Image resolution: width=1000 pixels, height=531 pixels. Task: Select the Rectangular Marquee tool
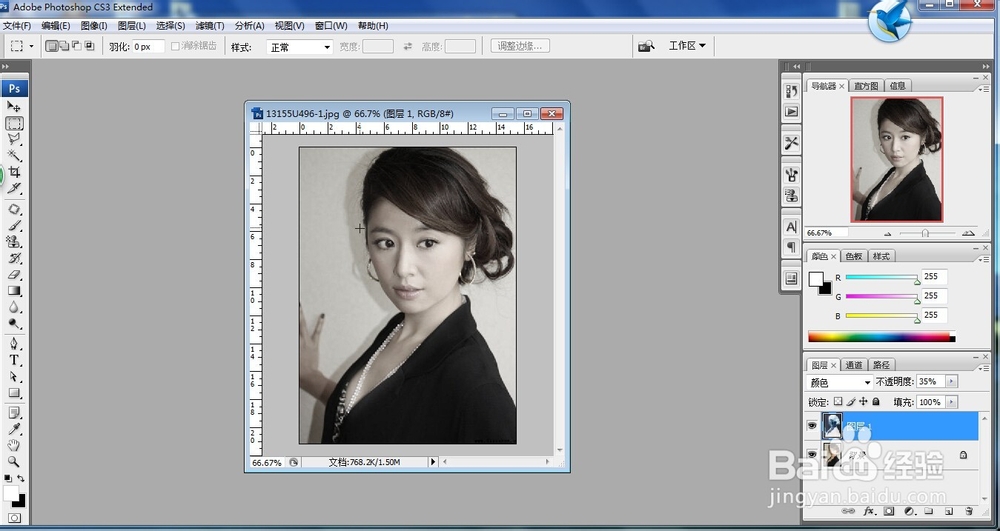coord(14,123)
